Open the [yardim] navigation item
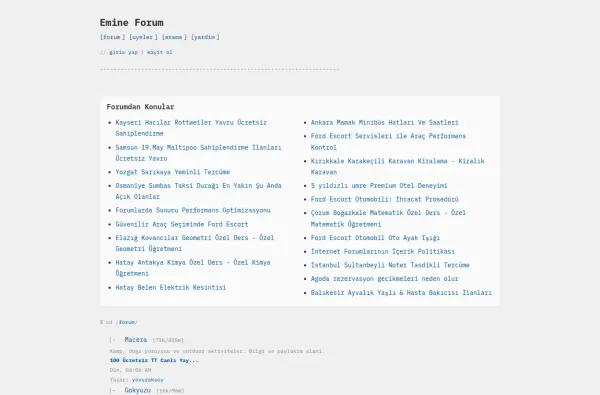The width and height of the screenshot is (600, 395). tap(205, 37)
